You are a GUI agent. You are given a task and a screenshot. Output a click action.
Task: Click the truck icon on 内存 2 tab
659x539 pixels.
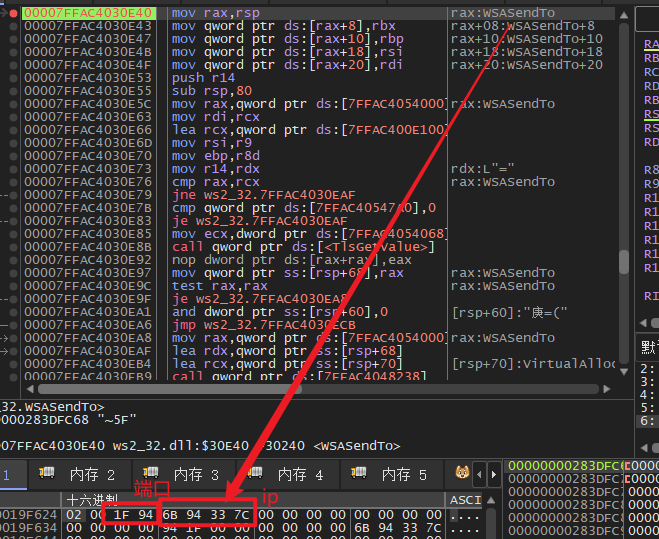point(47,473)
